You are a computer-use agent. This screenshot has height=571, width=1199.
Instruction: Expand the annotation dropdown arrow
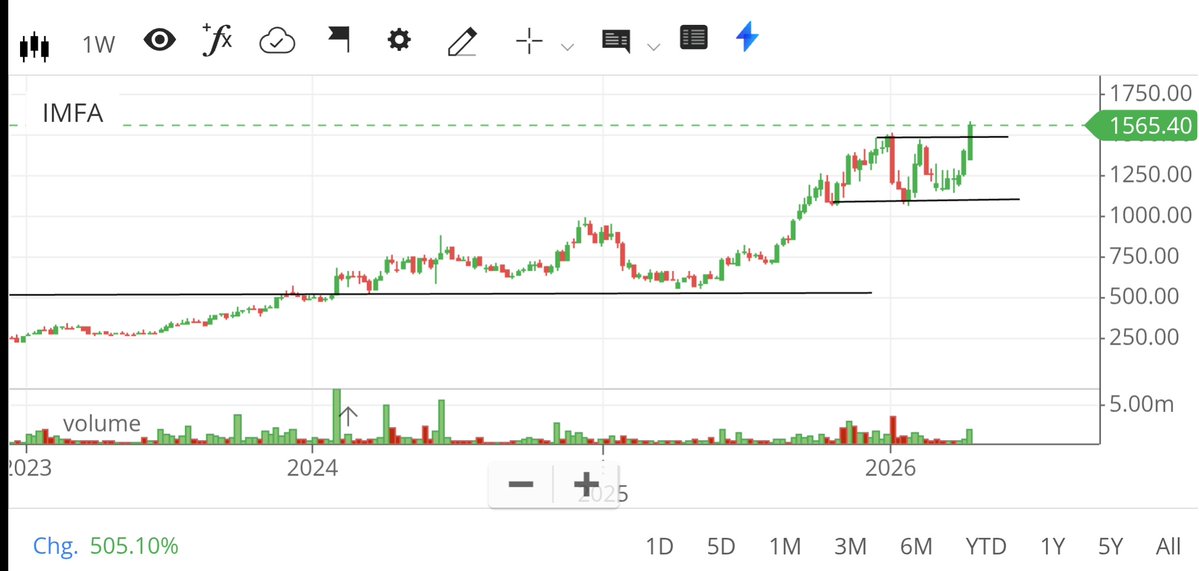(654, 47)
